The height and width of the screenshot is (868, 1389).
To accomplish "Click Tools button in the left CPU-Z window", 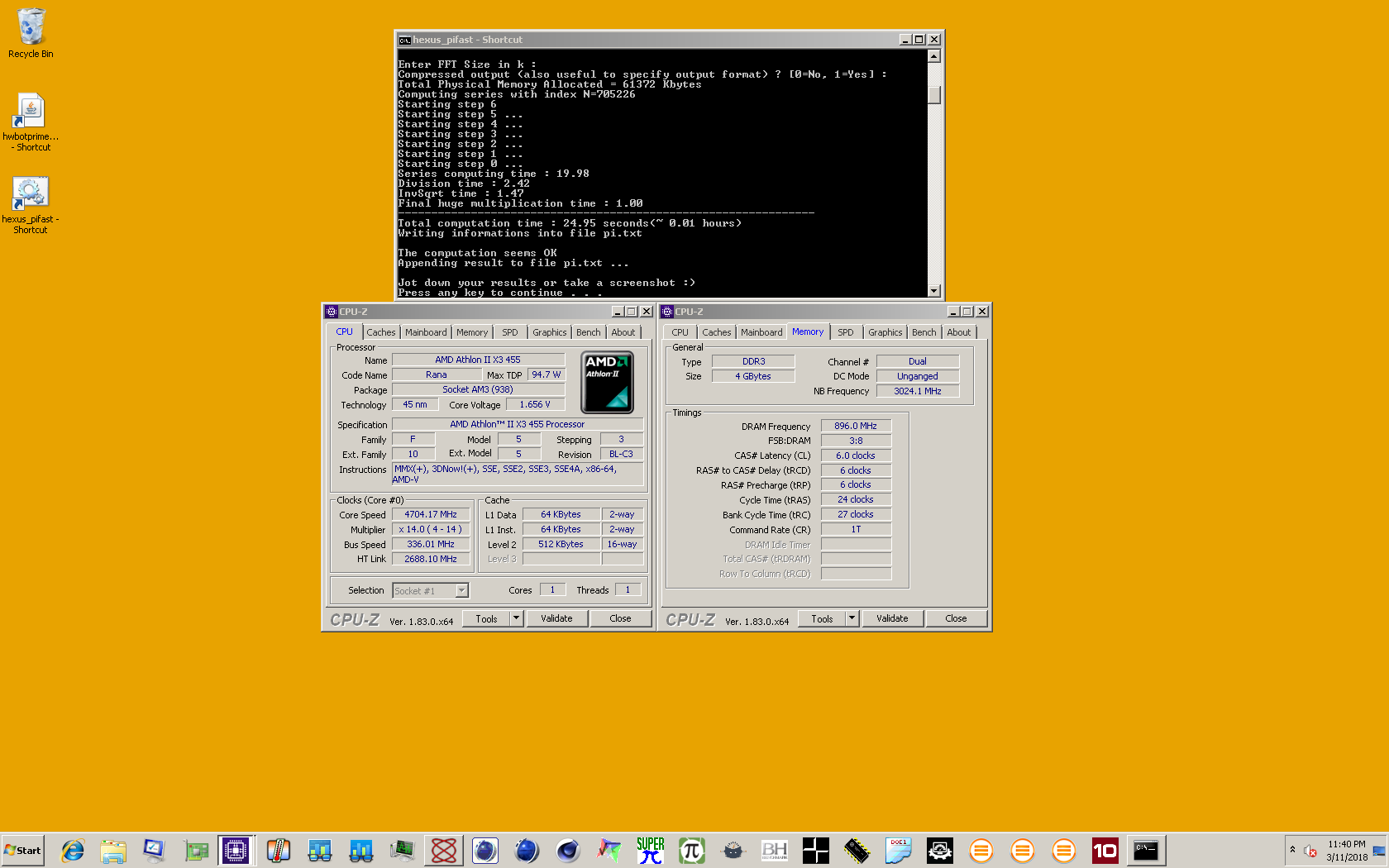I will tap(486, 618).
